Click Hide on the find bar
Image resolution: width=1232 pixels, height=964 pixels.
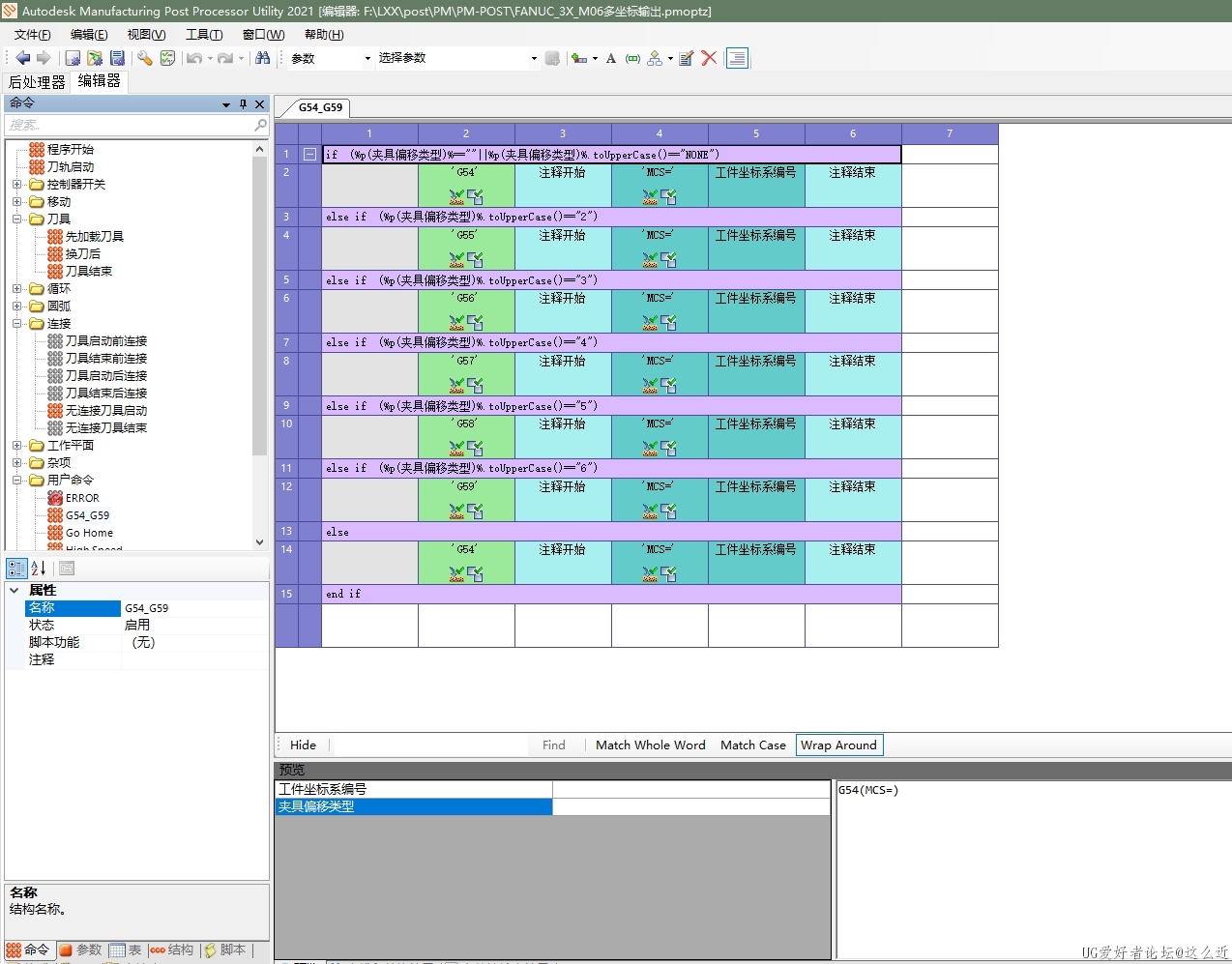[x=303, y=745]
